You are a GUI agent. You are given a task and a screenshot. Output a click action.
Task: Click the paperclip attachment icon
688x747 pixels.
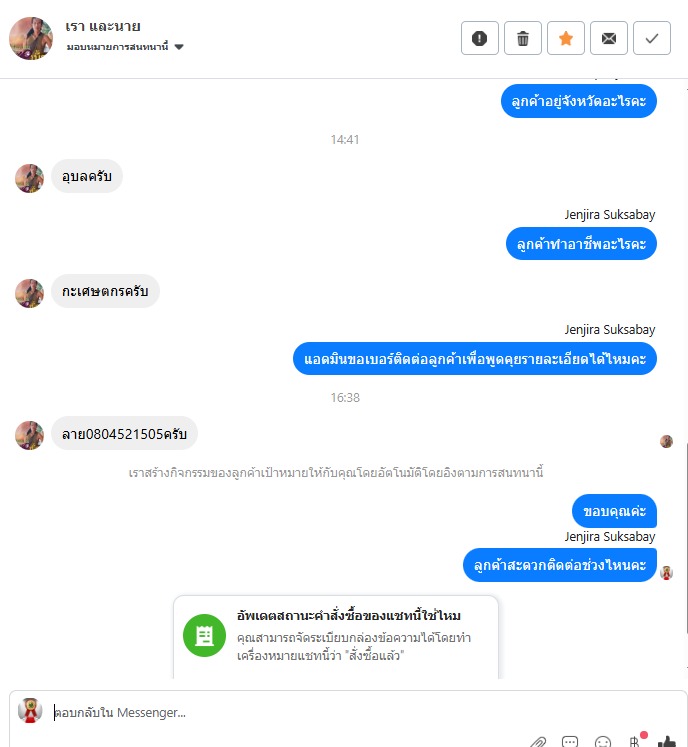coord(538,741)
